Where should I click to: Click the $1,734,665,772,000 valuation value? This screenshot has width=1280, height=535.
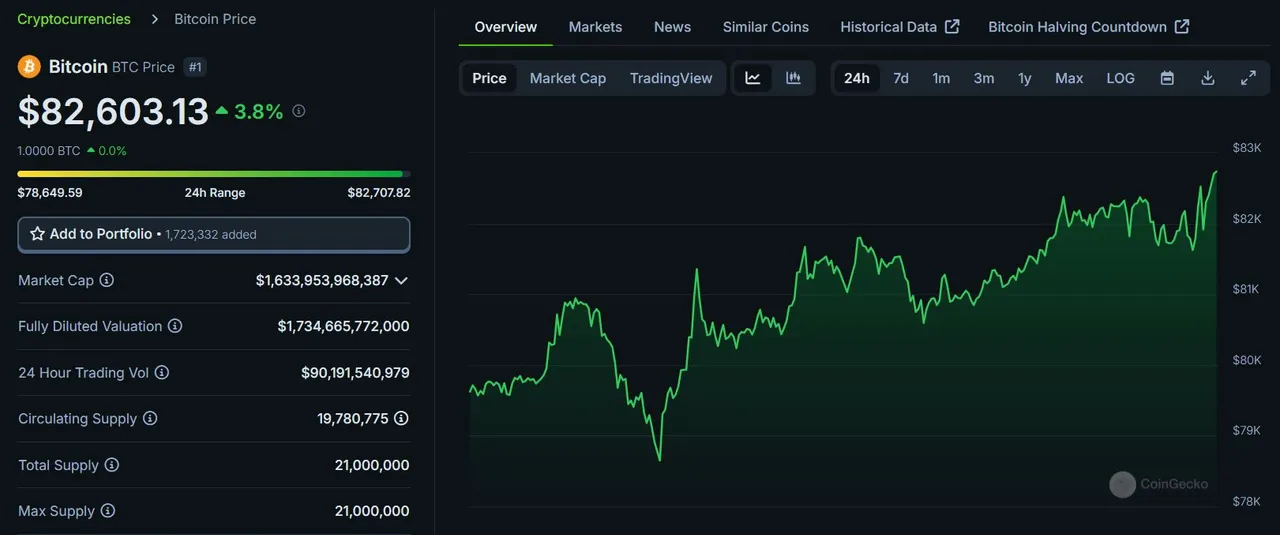coord(343,326)
